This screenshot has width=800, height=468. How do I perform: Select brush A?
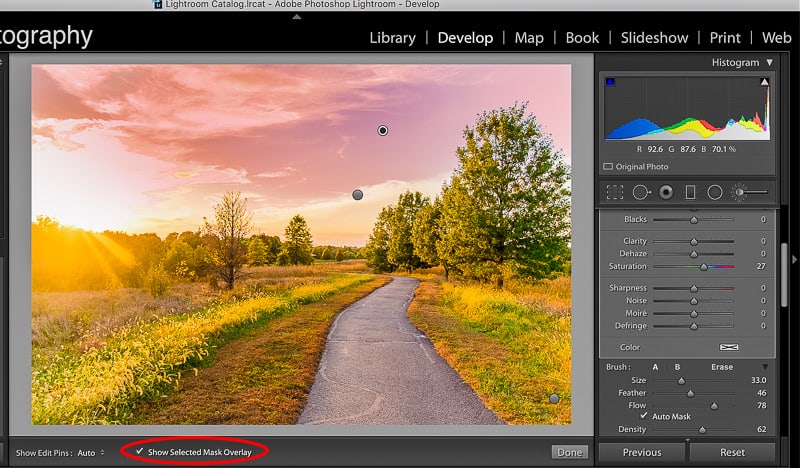[x=656, y=367]
